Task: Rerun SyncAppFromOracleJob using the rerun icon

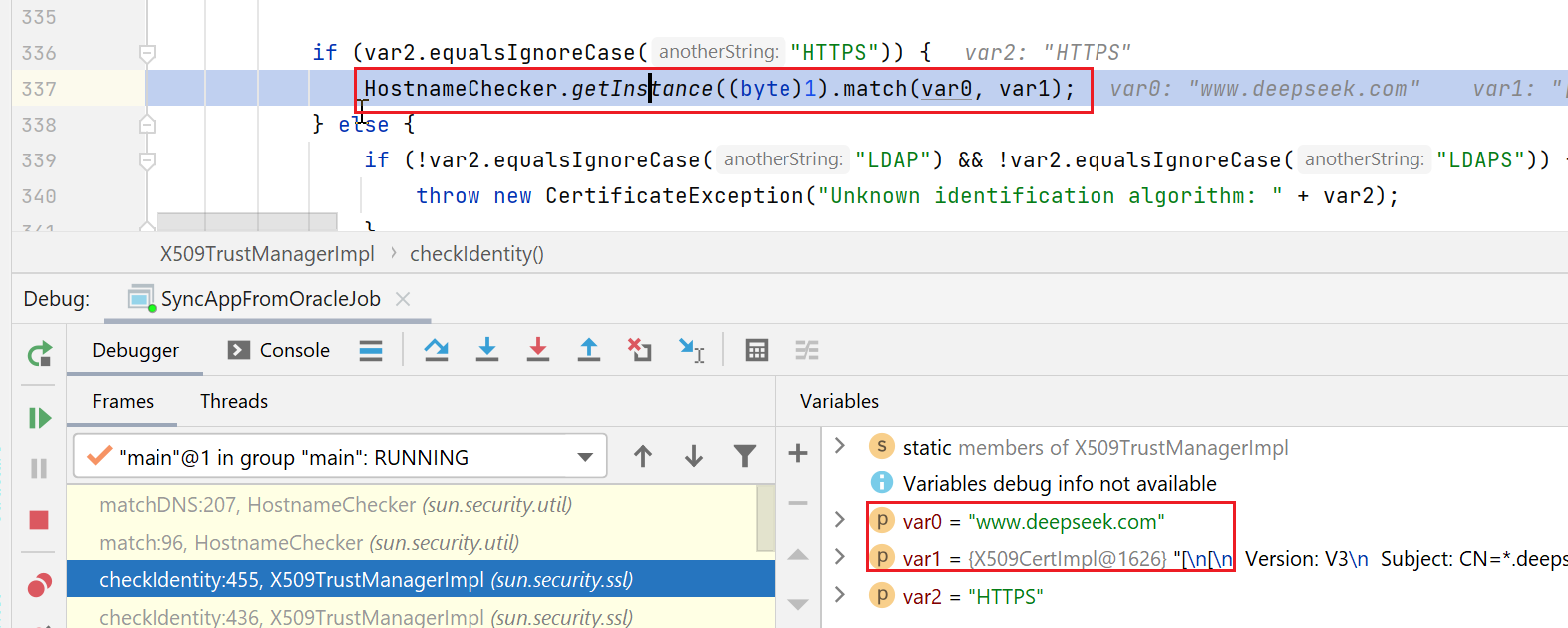Action: click(x=39, y=354)
